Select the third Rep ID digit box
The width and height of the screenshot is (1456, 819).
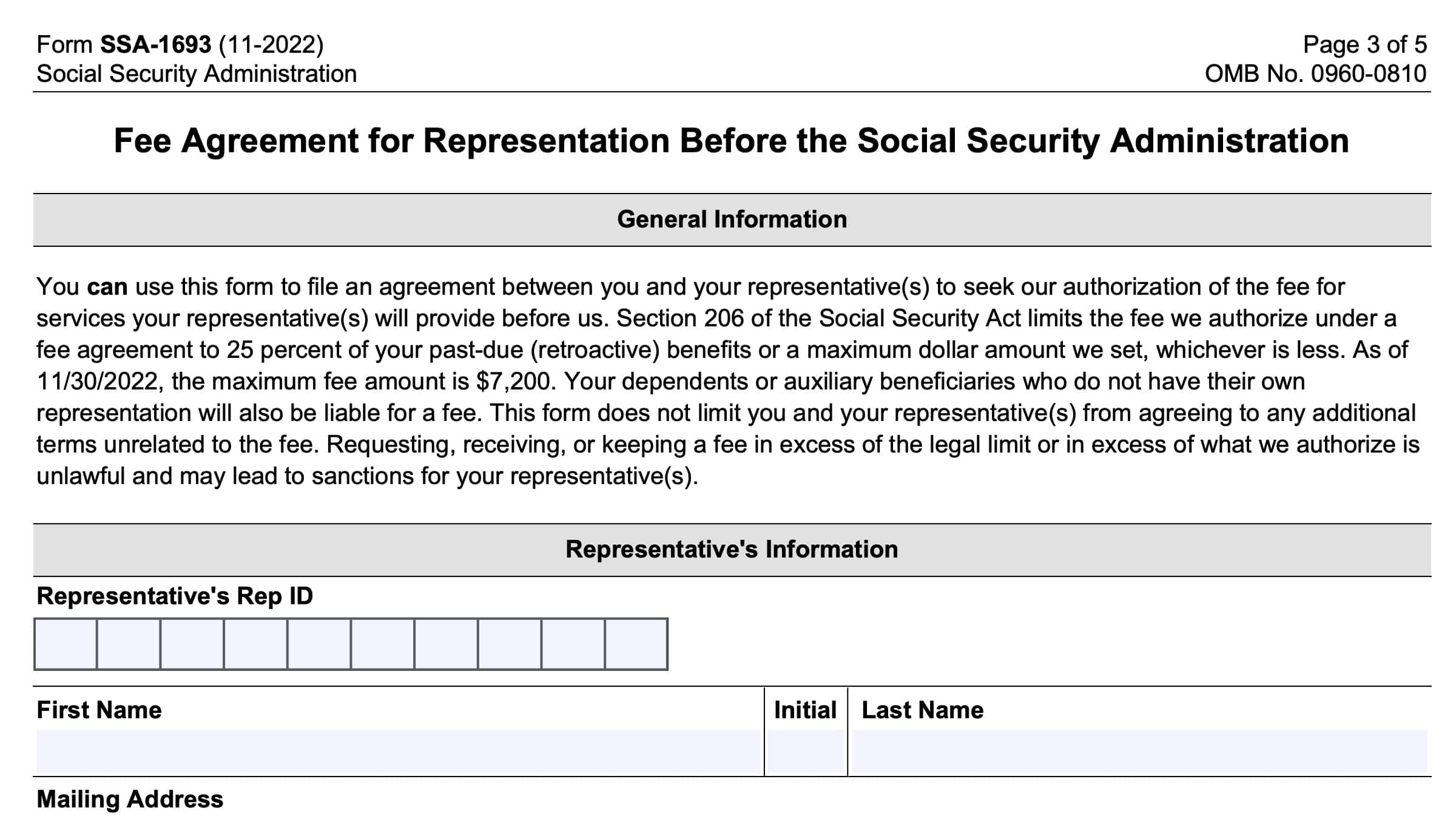pos(192,644)
